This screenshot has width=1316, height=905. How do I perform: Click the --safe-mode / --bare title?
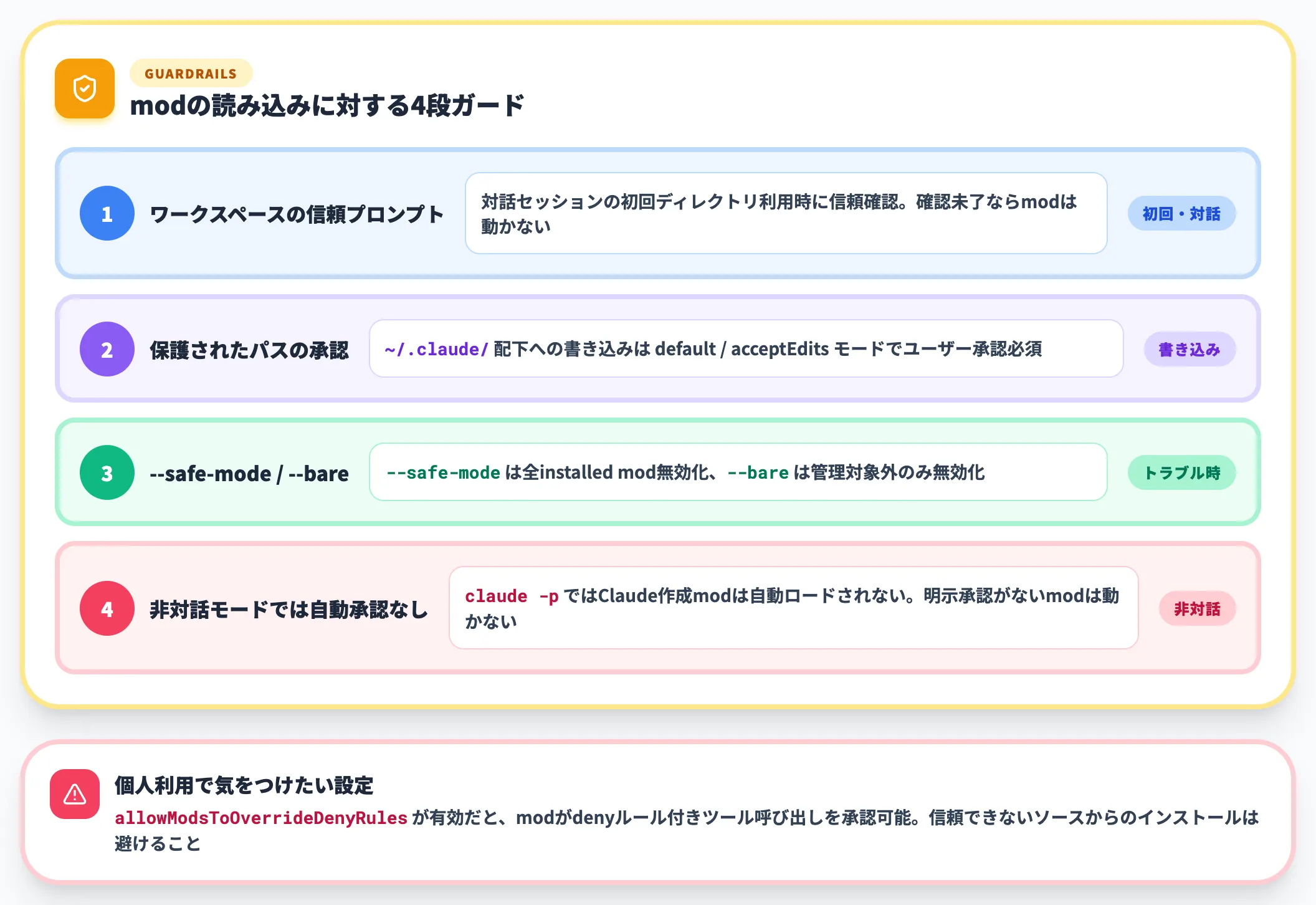click(x=249, y=474)
